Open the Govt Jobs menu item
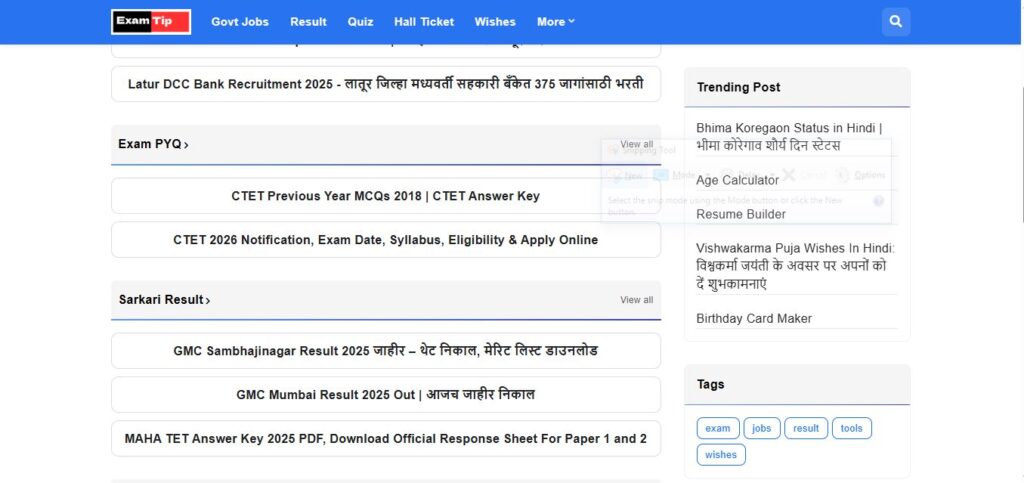Viewport: 1024px width, 483px height. 240,21
